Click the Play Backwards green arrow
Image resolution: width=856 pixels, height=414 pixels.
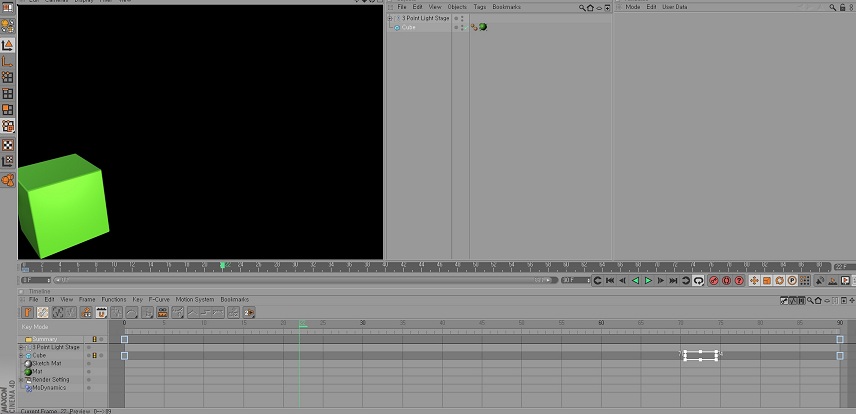[x=635, y=281]
